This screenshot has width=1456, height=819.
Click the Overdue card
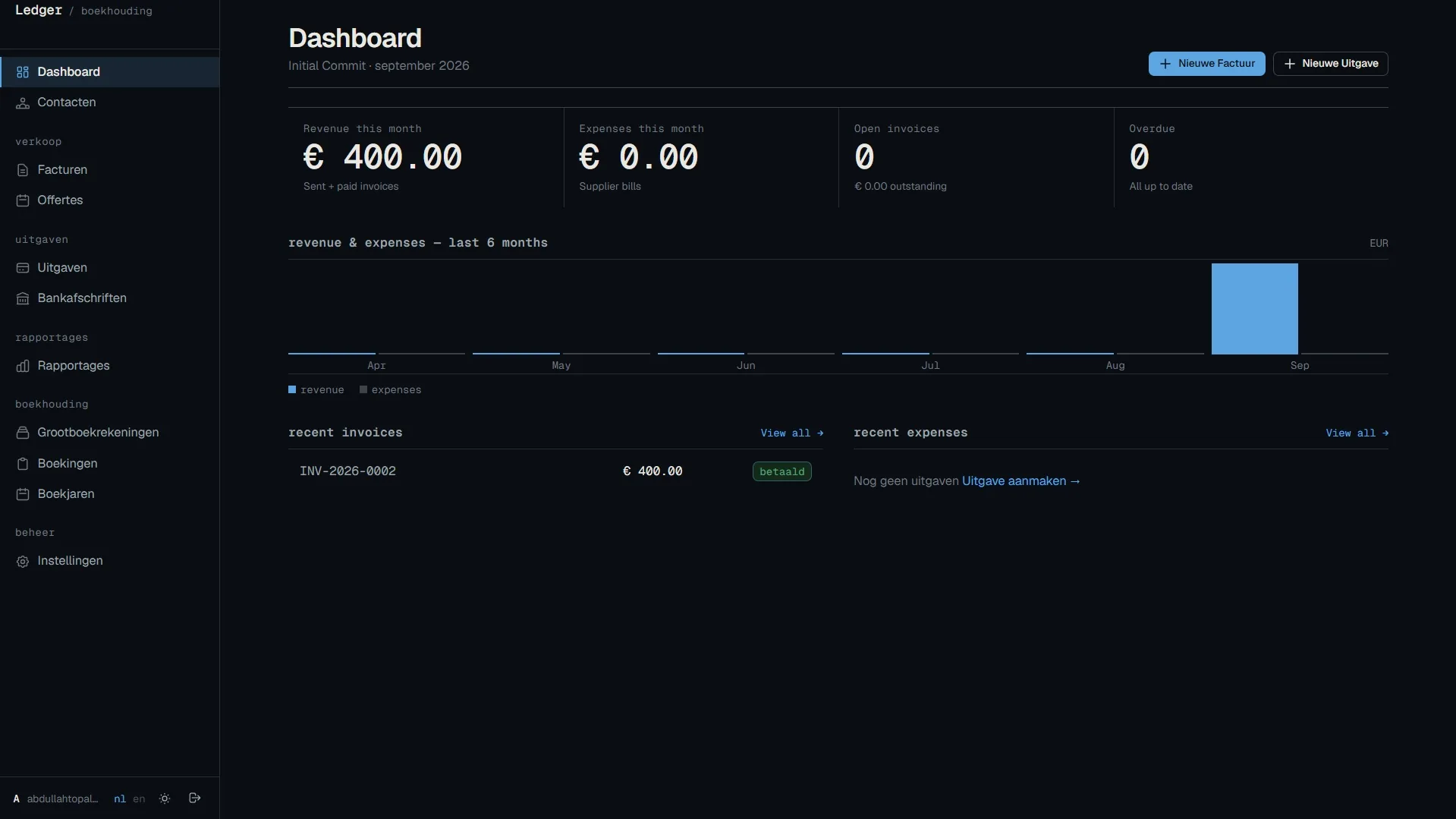point(1251,157)
